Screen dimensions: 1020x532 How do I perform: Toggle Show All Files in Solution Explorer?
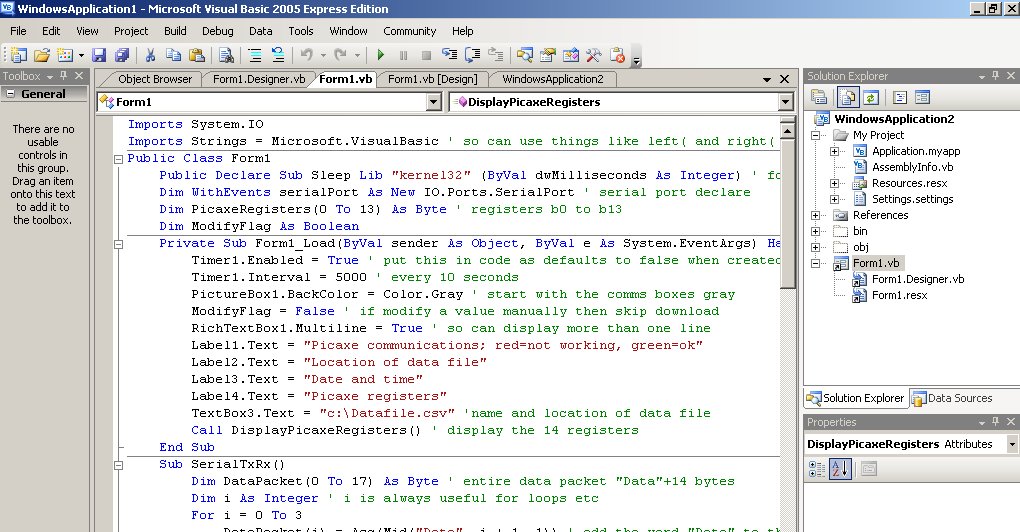click(x=848, y=98)
